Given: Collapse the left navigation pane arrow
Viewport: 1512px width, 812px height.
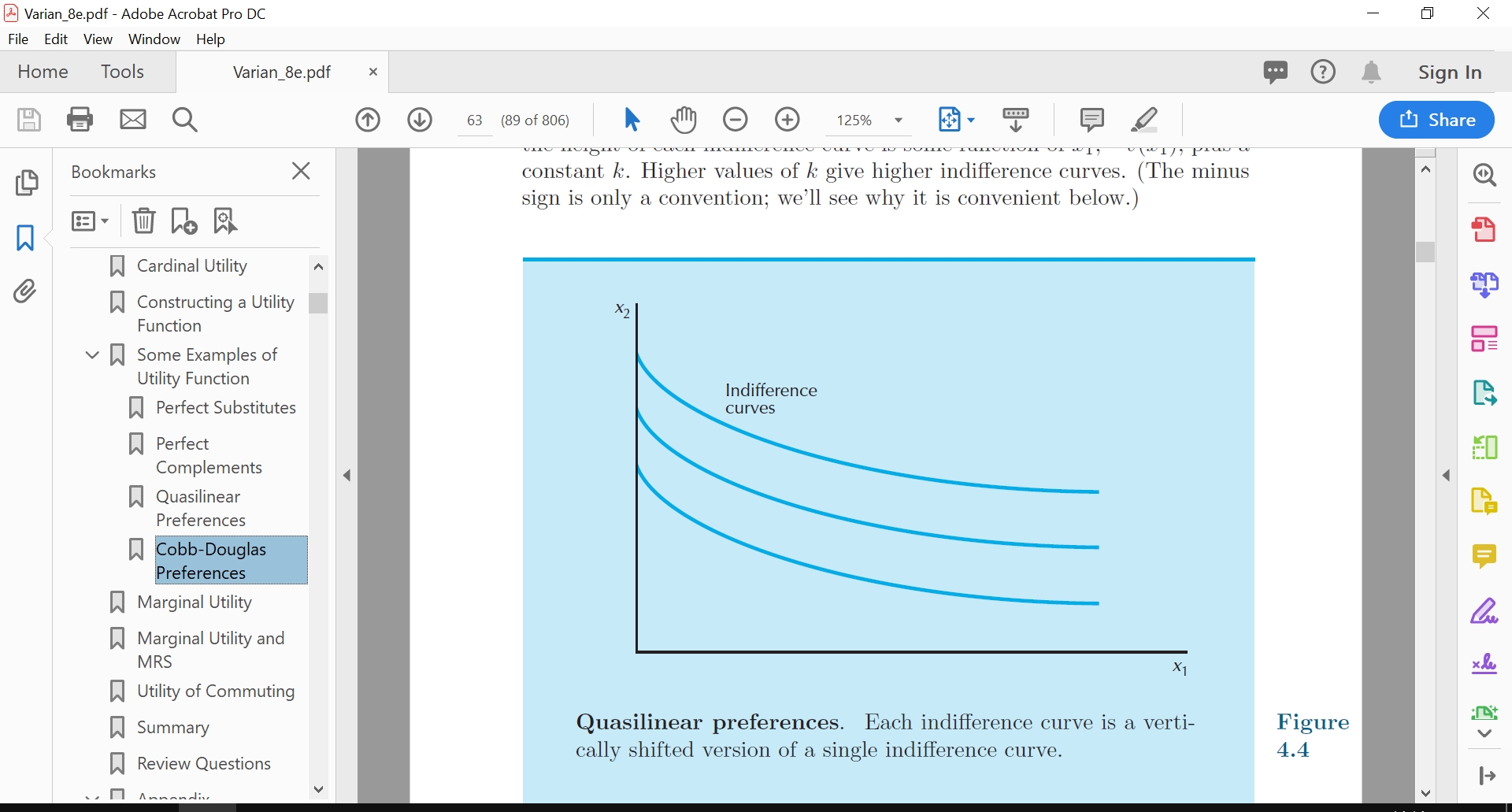Looking at the screenshot, I should (x=347, y=475).
